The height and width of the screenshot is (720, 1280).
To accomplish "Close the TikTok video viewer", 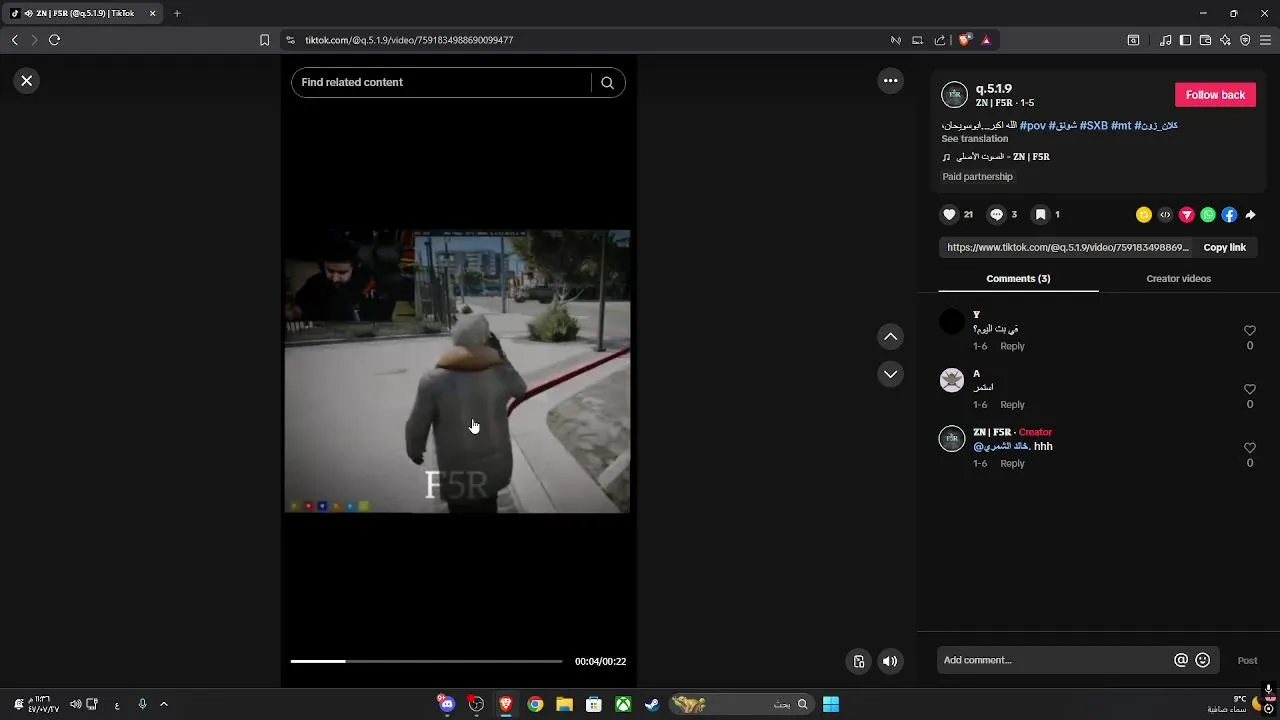I will pos(27,81).
